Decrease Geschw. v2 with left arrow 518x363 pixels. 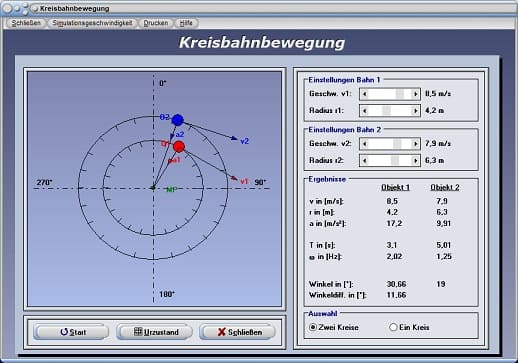[365, 144]
